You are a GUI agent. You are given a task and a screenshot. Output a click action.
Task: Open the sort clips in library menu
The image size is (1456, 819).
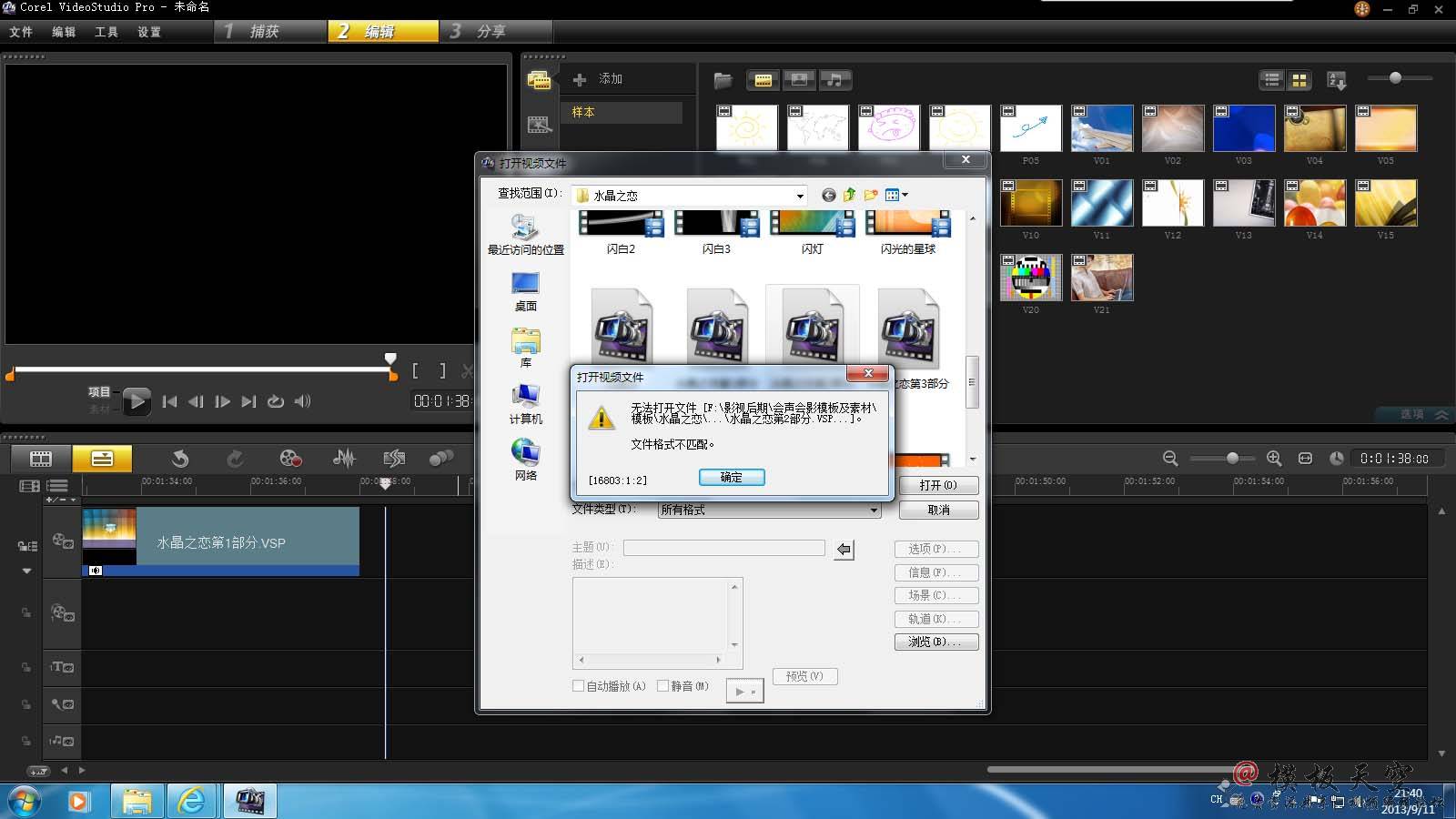pos(1337,80)
